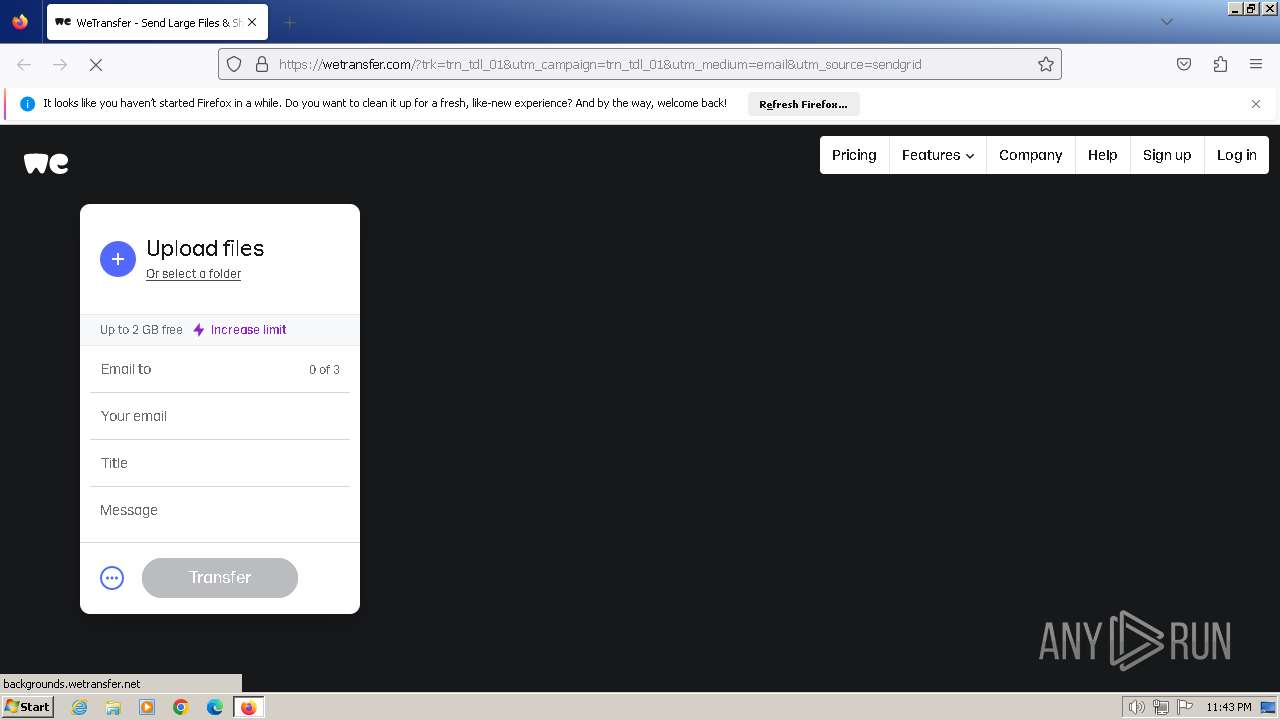Image resolution: width=1280 pixels, height=720 pixels.
Task: Click the tracking protection shield icon
Action: click(x=234, y=64)
